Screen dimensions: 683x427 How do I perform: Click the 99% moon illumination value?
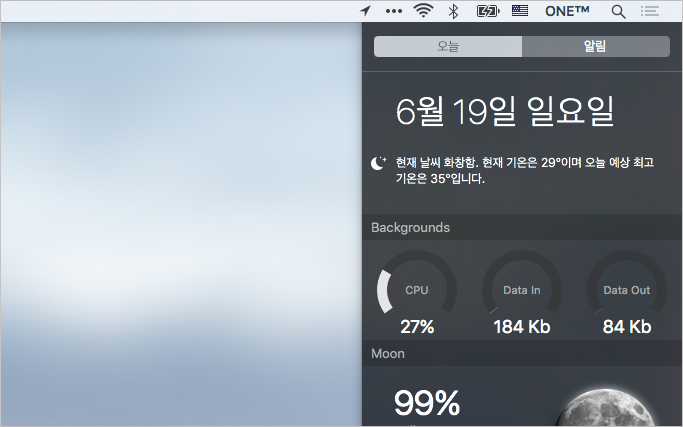click(x=427, y=403)
